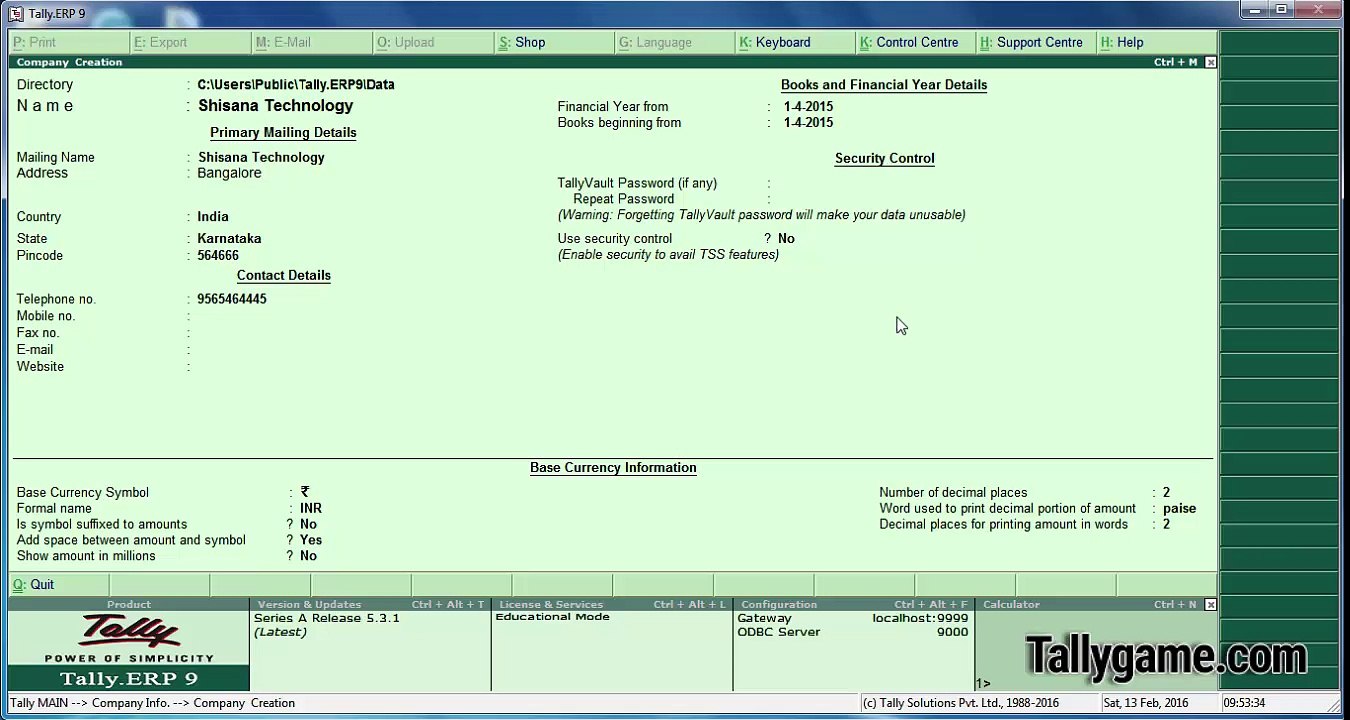Click the Gateway localhost:9999 entry
Image resolution: width=1350 pixels, height=720 pixels.
(x=853, y=618)
